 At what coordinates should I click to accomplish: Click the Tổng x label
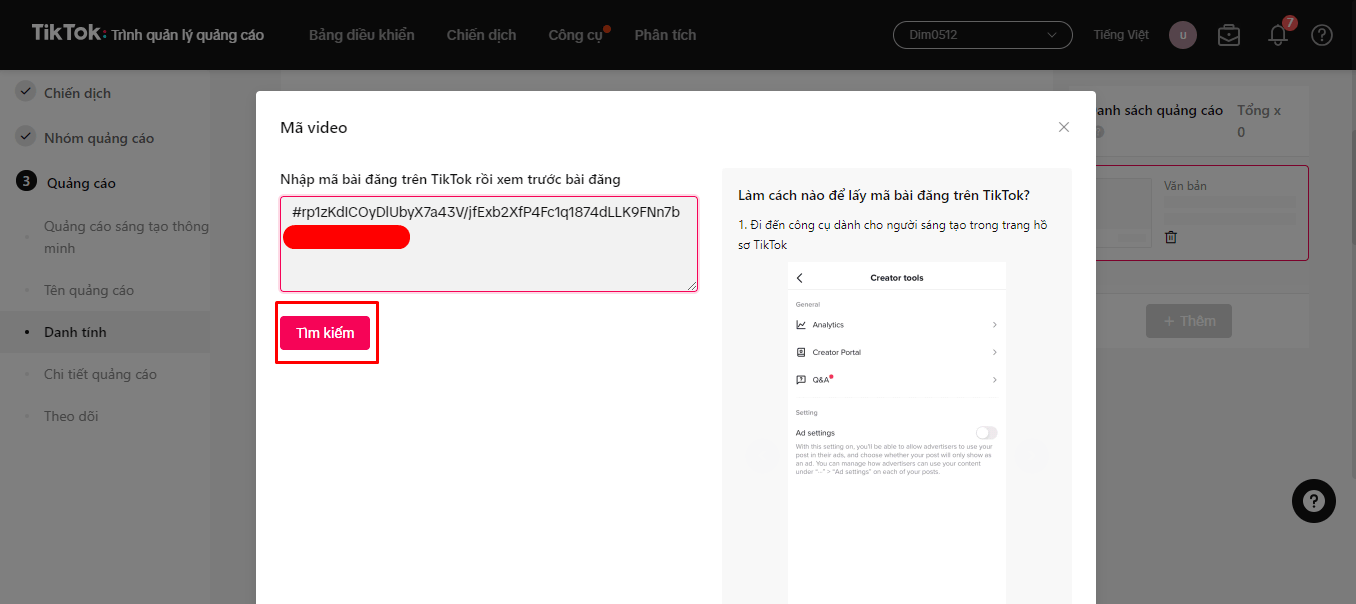click(1259, 110)
